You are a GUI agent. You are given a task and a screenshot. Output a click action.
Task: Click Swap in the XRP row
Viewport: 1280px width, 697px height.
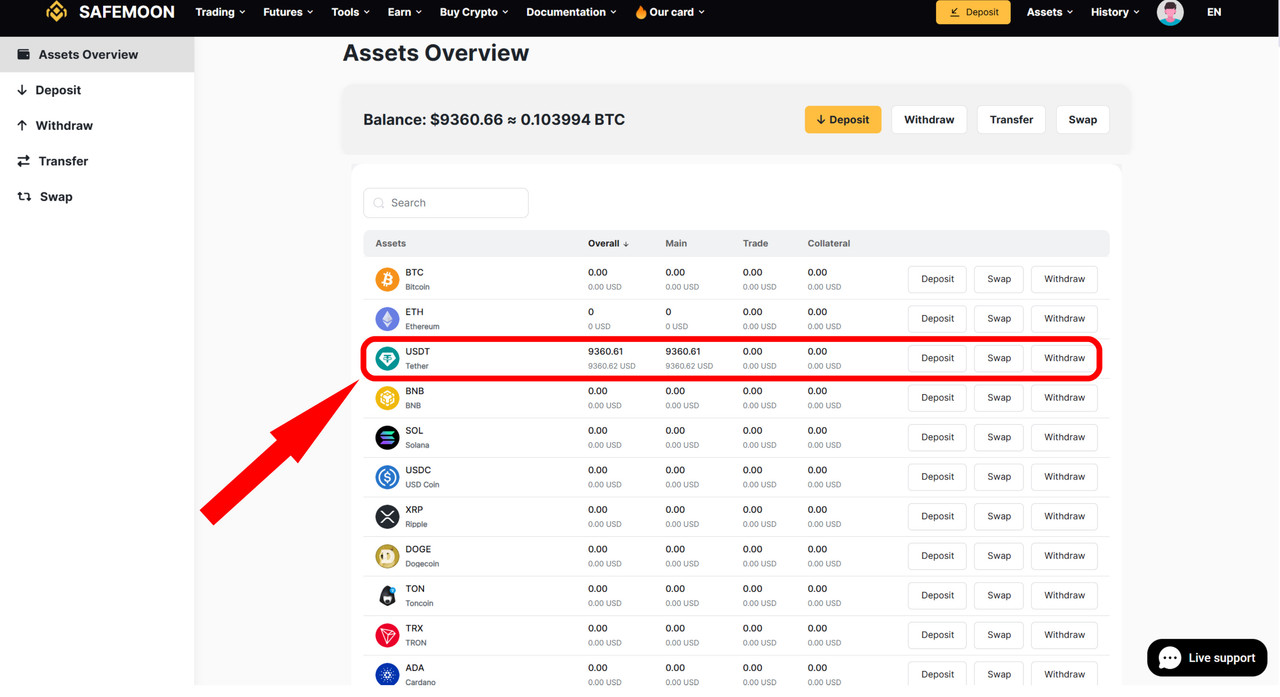click(x=999, y=516)
